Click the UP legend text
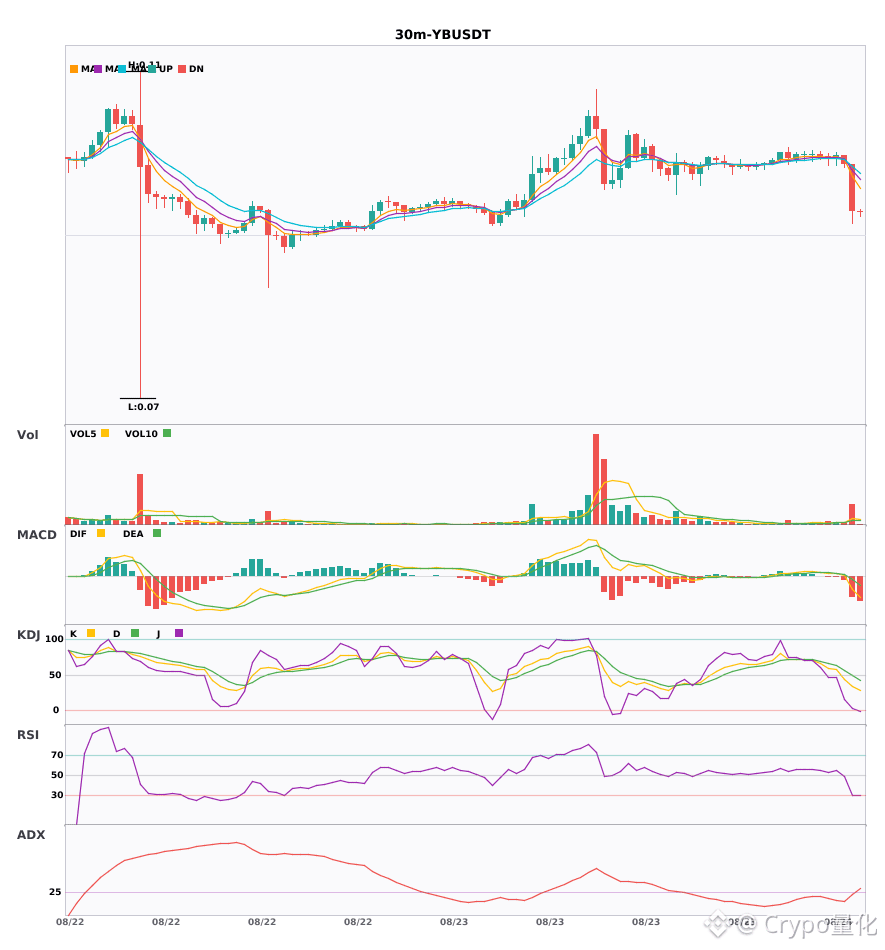This screenshot has width=885, height=950. point(165,69)
